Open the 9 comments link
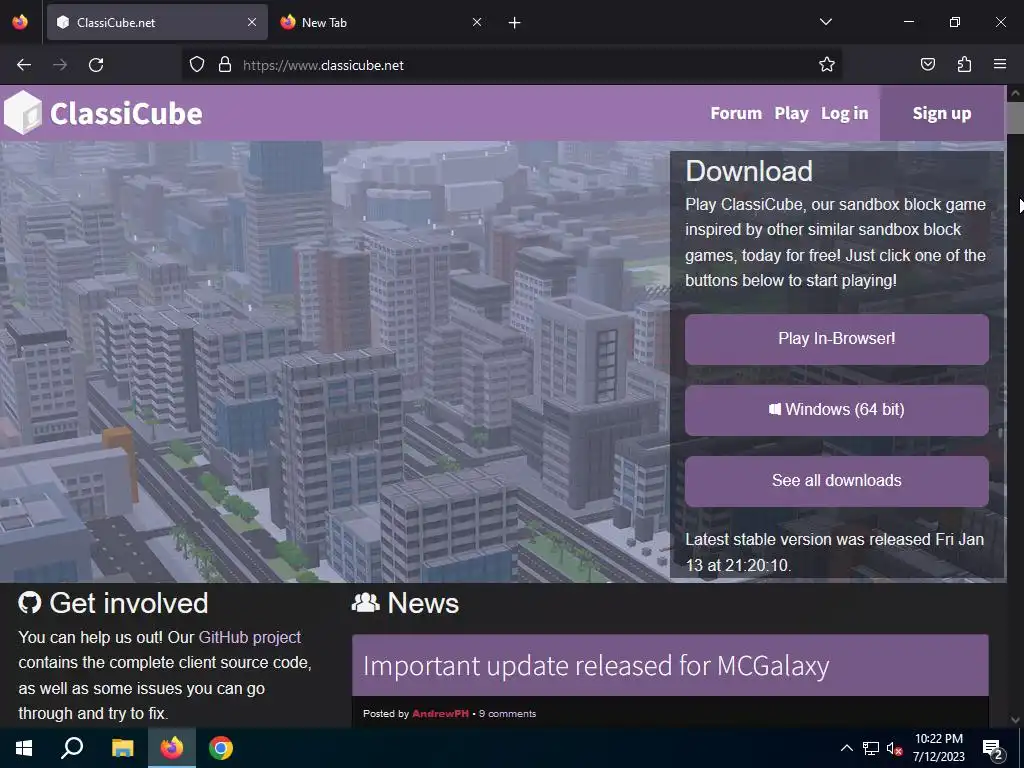The width and height of the screenshot is (1024, 768). pyautogui.click(x=507, y=714)
